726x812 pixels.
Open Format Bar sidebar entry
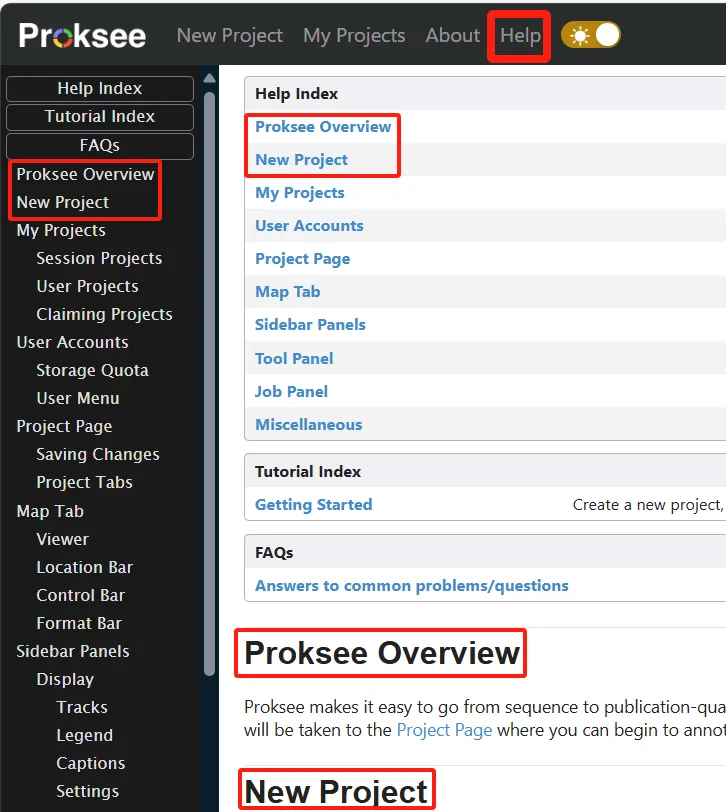[x=79, y=623]
